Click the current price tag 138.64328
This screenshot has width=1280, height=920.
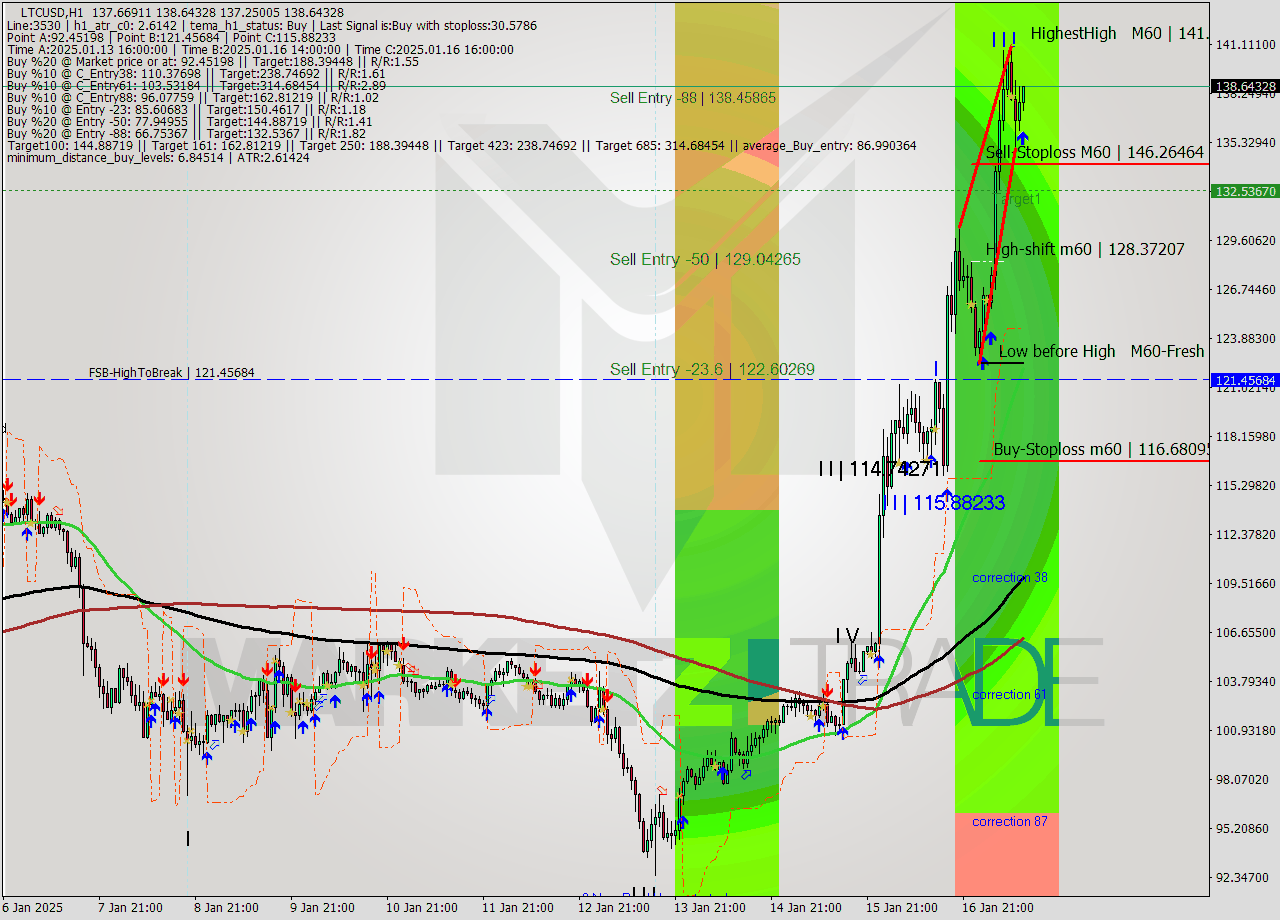1245,87
